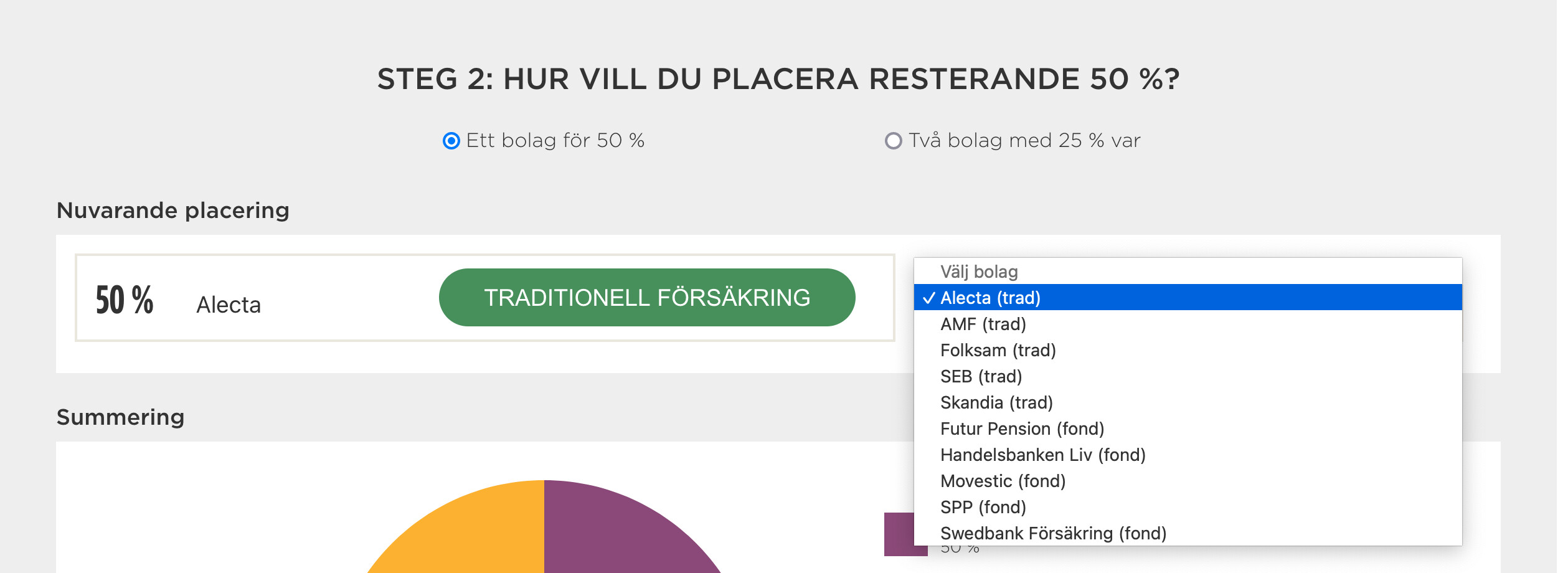This screenshot has height=573, width=1568.
Task: Select 'Två bolag med 25 % var' option
Action: coord(894,141)
